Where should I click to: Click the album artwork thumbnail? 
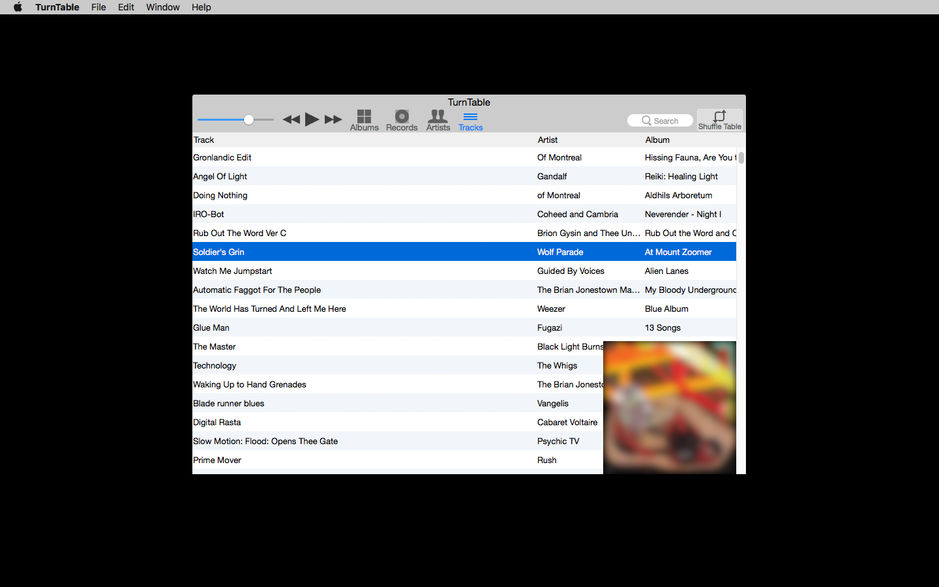coord(669,406)
